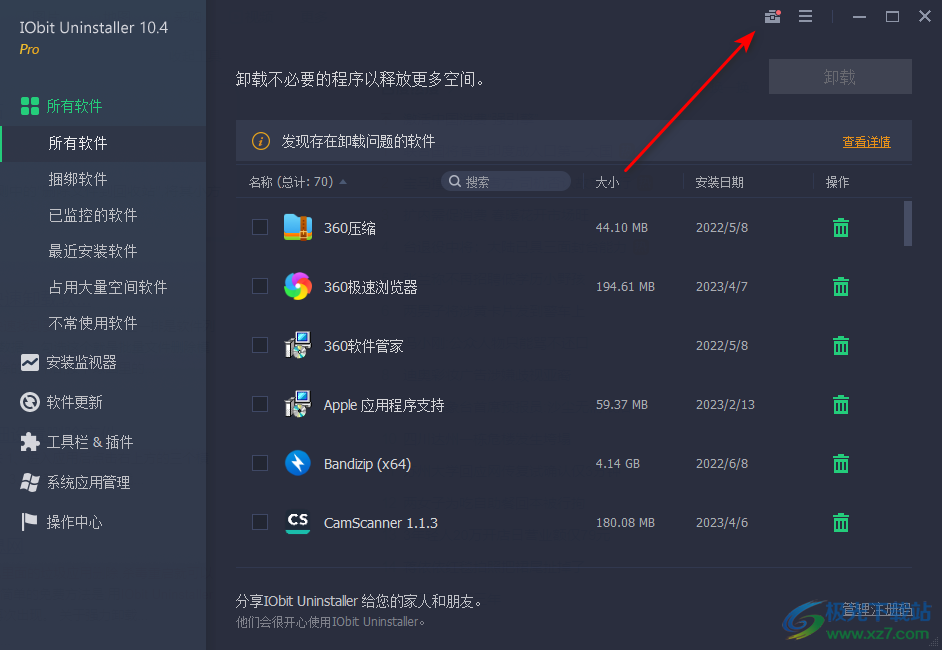Open the hamburger options menu
942x650 pixels.
(806, 16)
